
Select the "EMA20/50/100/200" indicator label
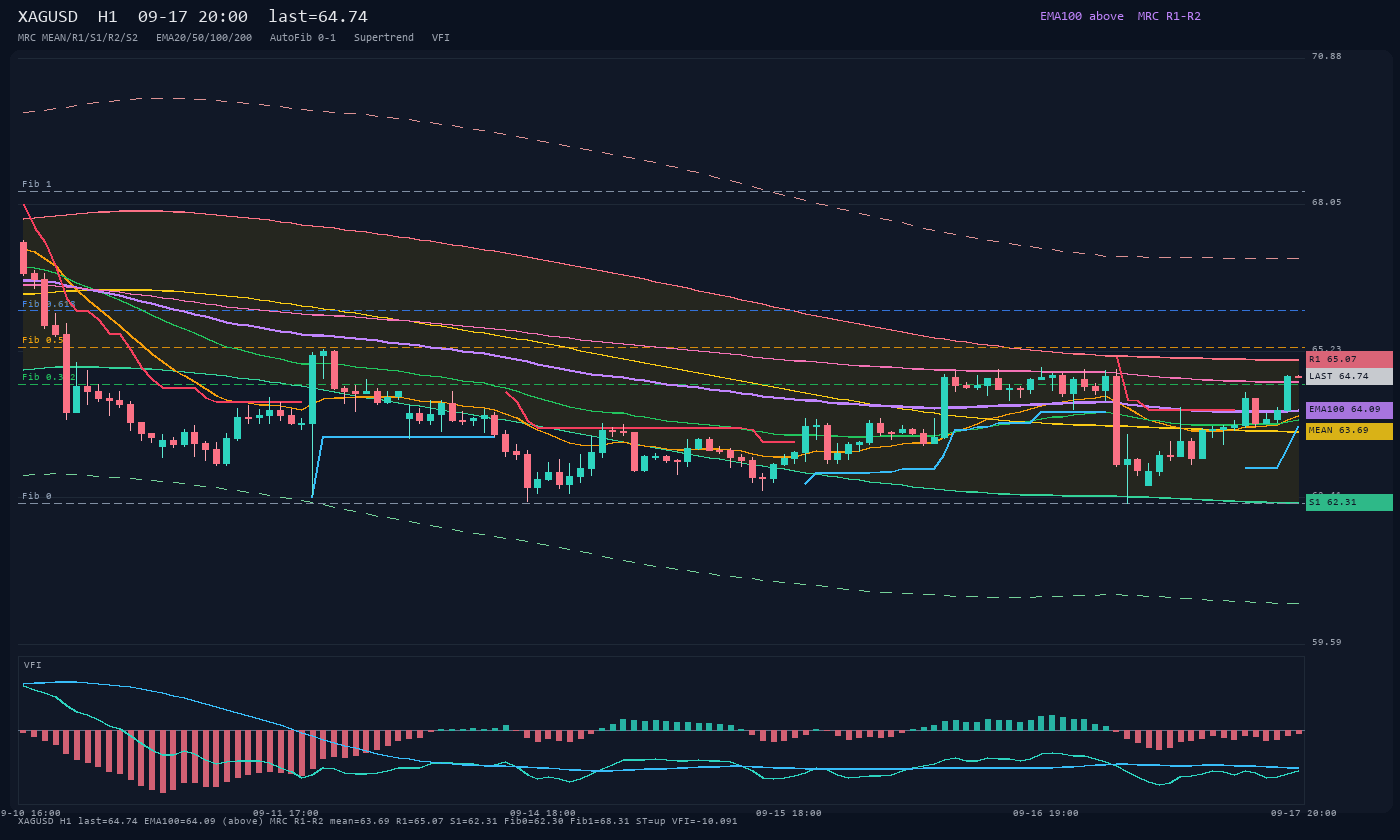pyautogui.click(x=204, y=38)
